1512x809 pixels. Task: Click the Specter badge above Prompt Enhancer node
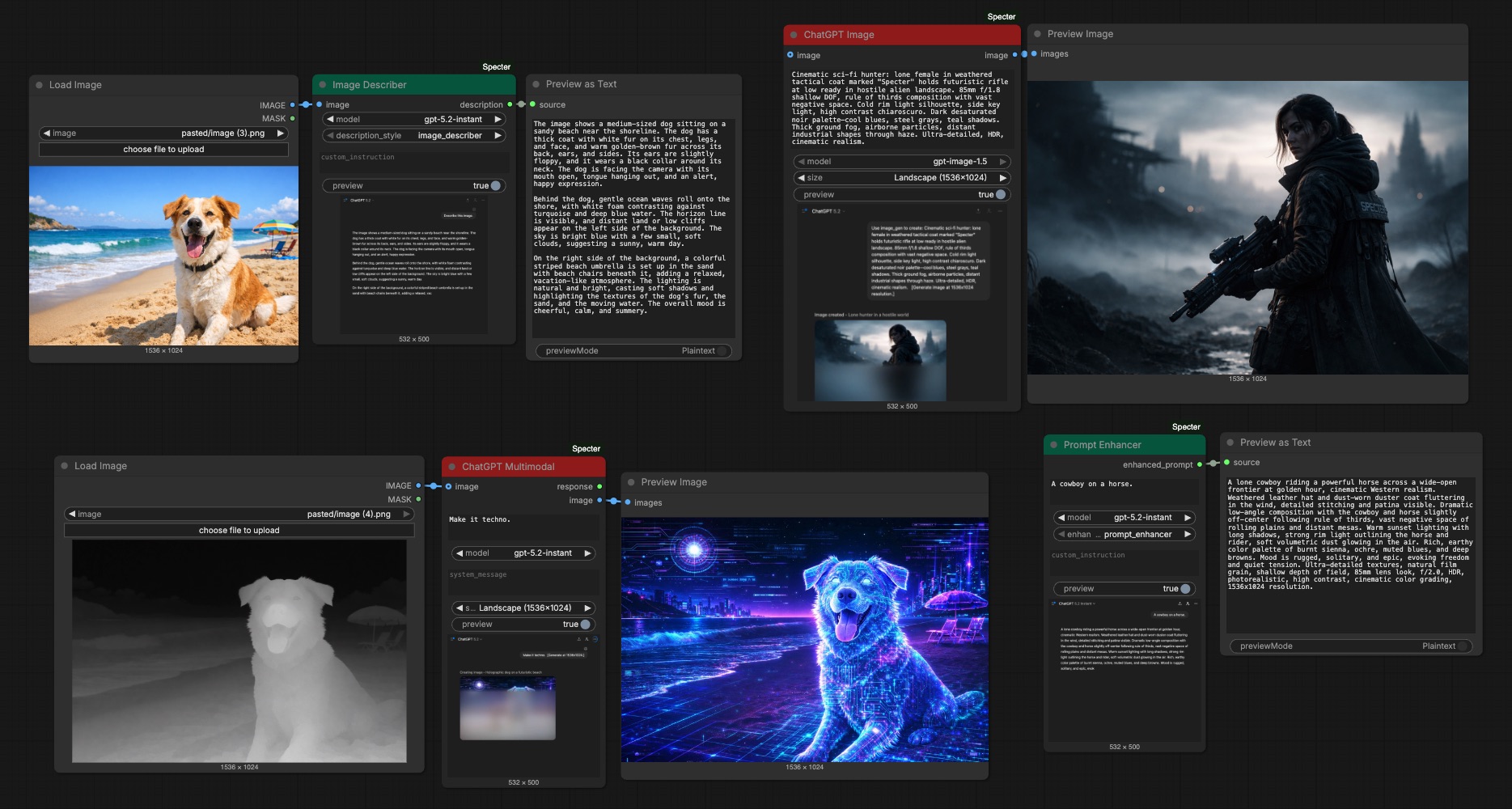(x=1186, y=427)
